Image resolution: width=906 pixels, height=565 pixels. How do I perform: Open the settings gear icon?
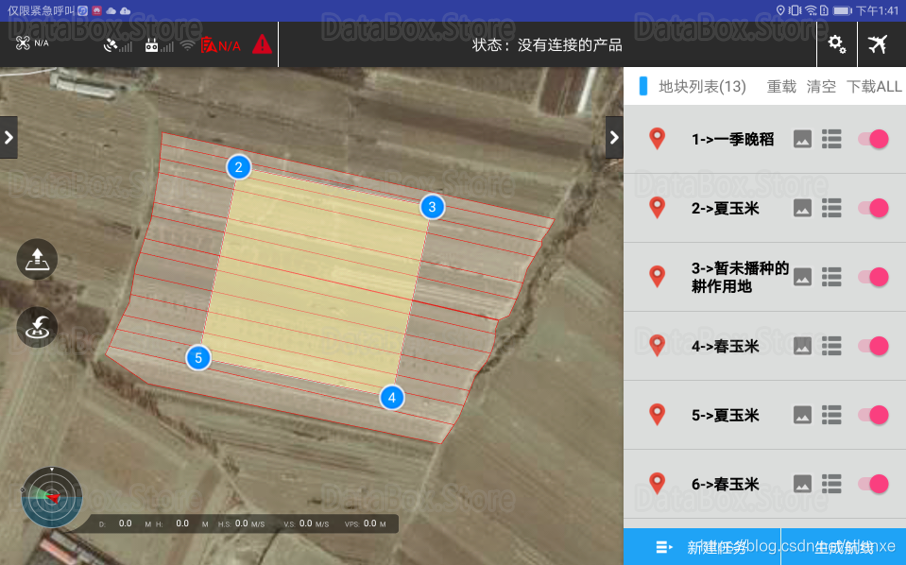coord(837,44)
